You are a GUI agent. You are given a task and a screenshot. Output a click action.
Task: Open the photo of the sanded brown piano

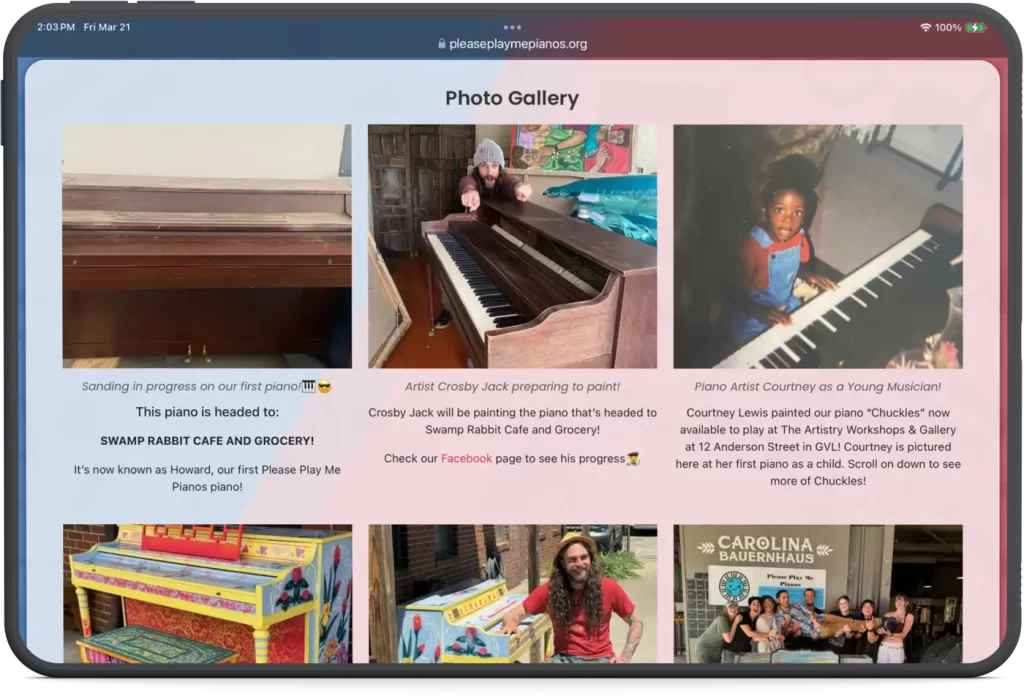(x=207, y=248)
